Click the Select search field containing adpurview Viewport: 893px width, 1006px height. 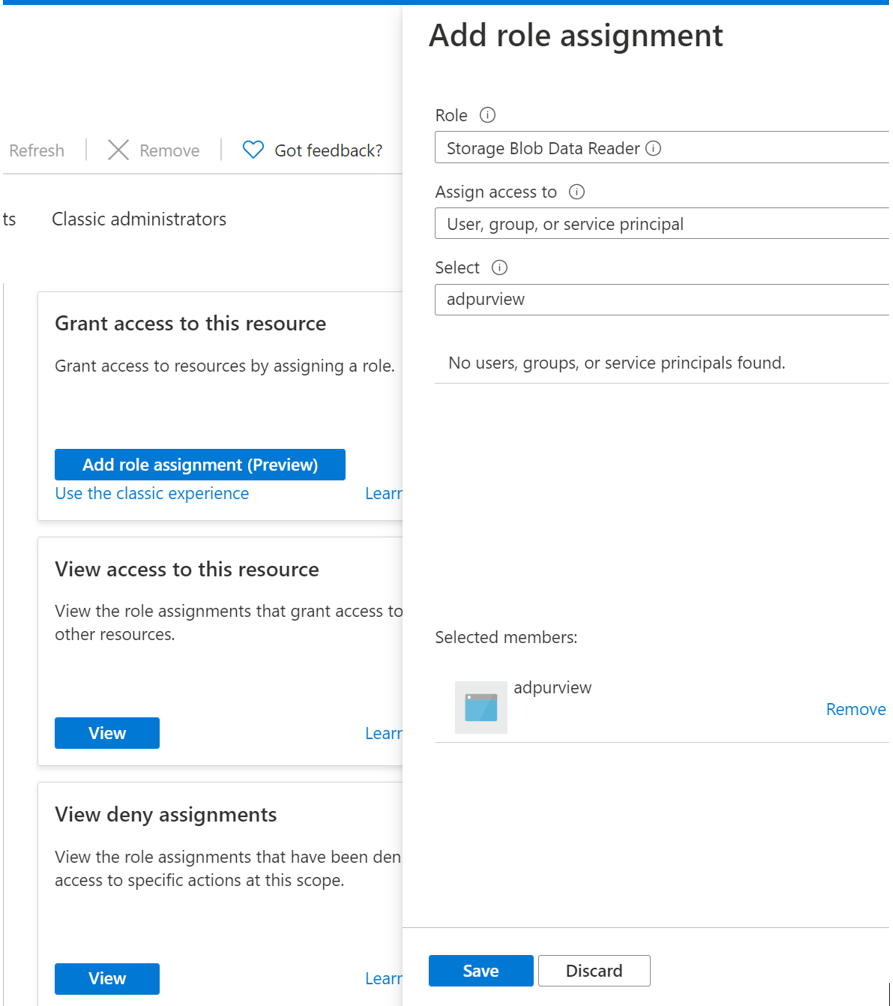click(x=662, y=300)
